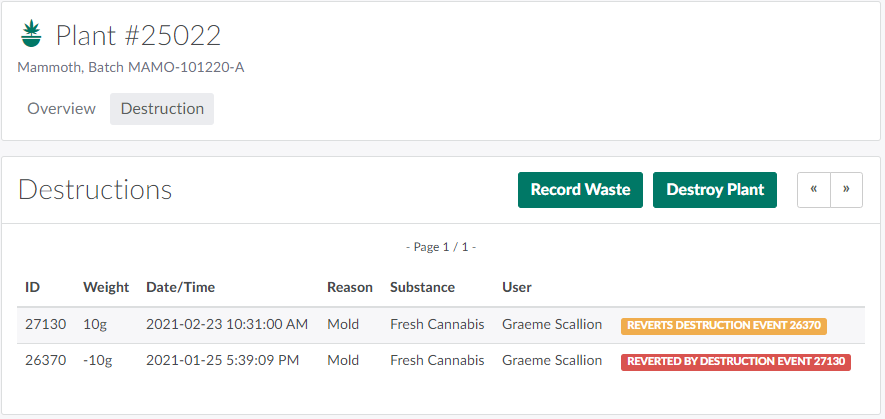Click the cannabis plant icon
Screen dimensions: 885x419
(32, 34)
